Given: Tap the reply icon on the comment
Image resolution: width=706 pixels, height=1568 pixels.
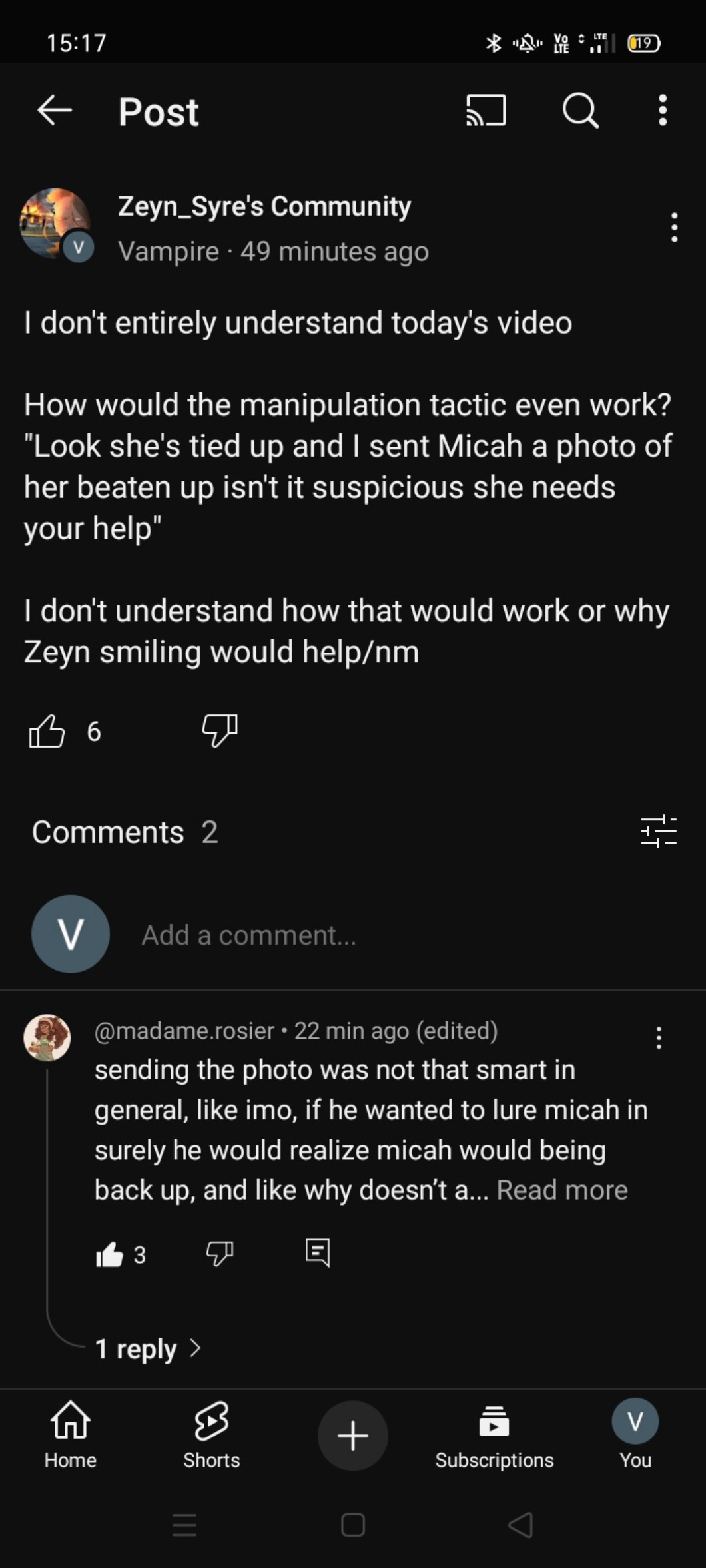Looking at the screenshot, I should (x=317, y=1252).
